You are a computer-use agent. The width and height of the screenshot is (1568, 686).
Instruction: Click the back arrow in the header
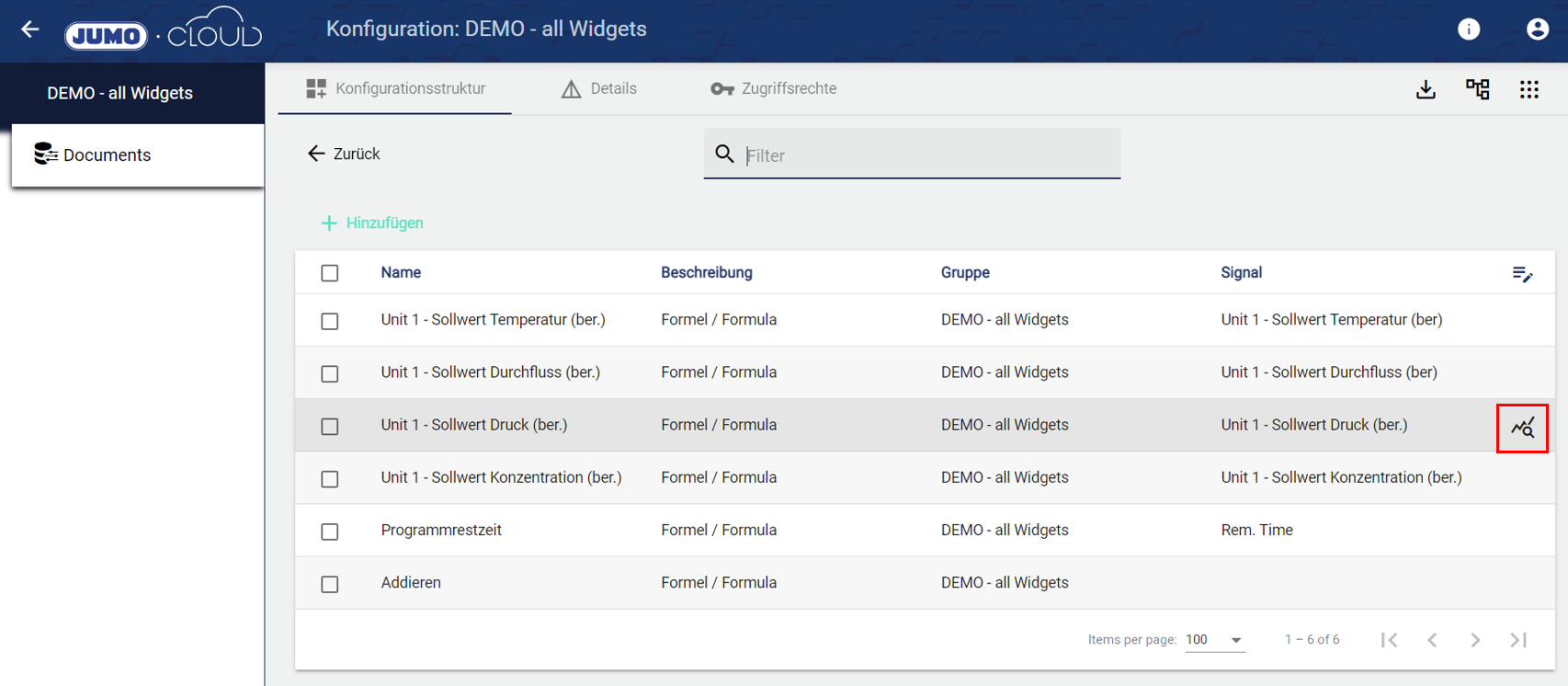coord(30,29)
